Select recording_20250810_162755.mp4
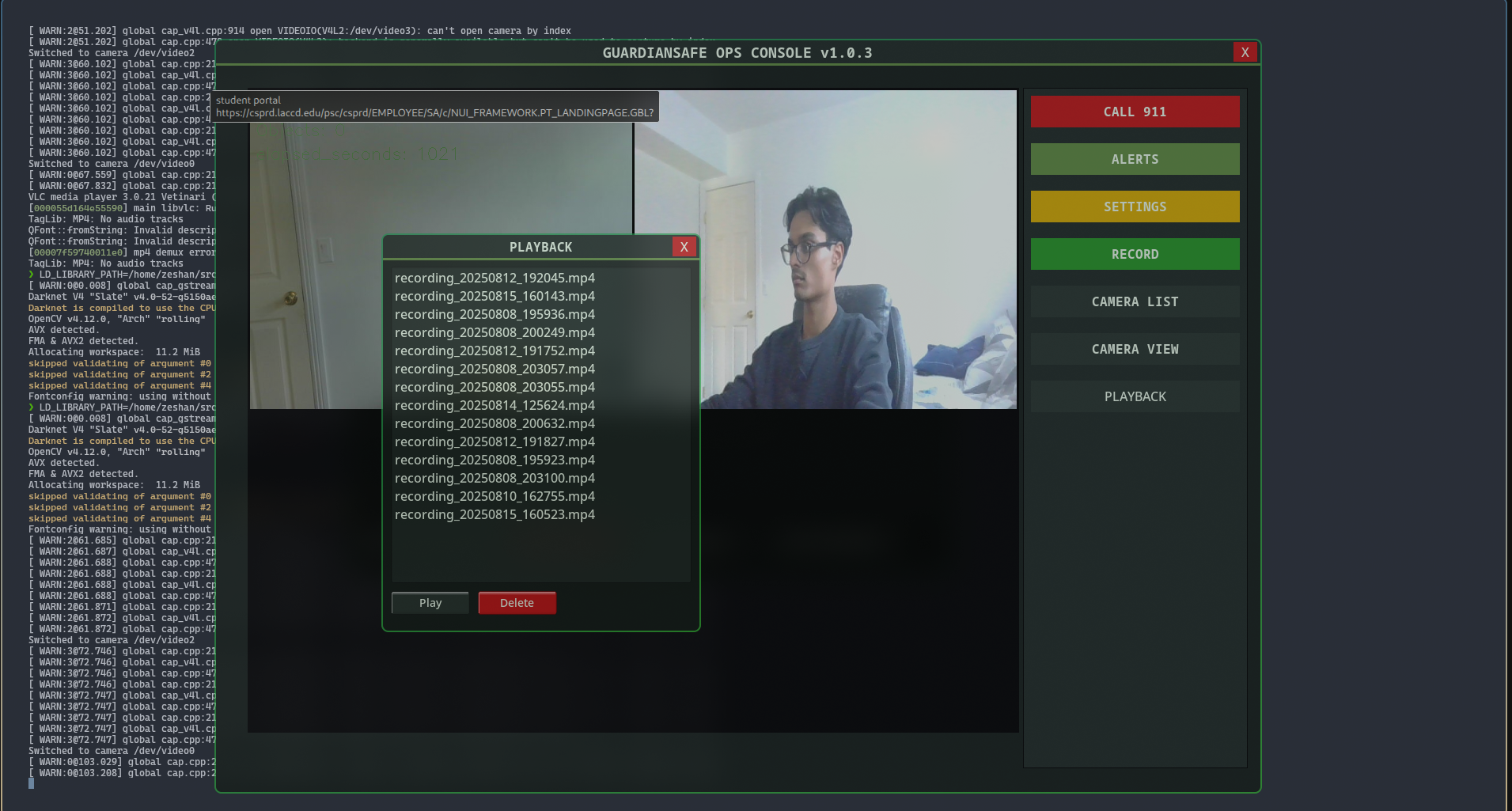The height and width of the screenshot is (811, 1512). (x=495, y=496)
